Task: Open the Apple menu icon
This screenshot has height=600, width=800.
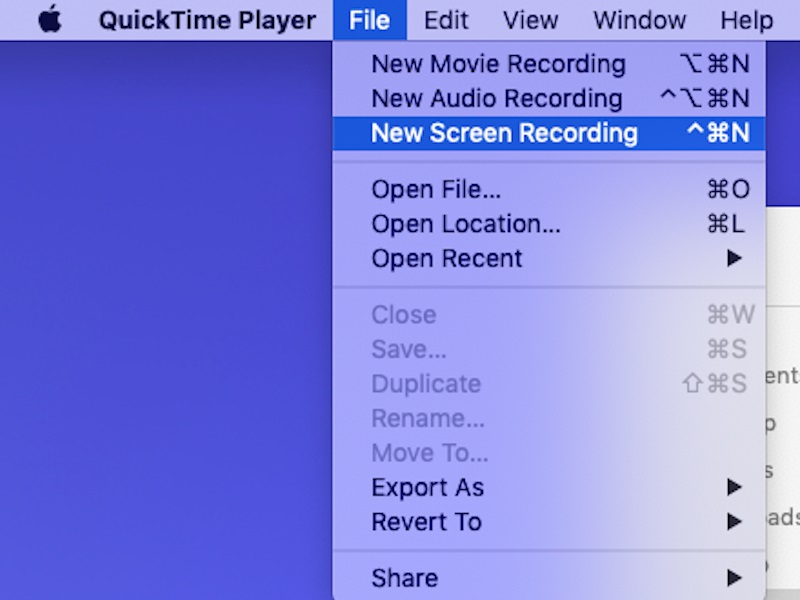Action: pos(49,20)
